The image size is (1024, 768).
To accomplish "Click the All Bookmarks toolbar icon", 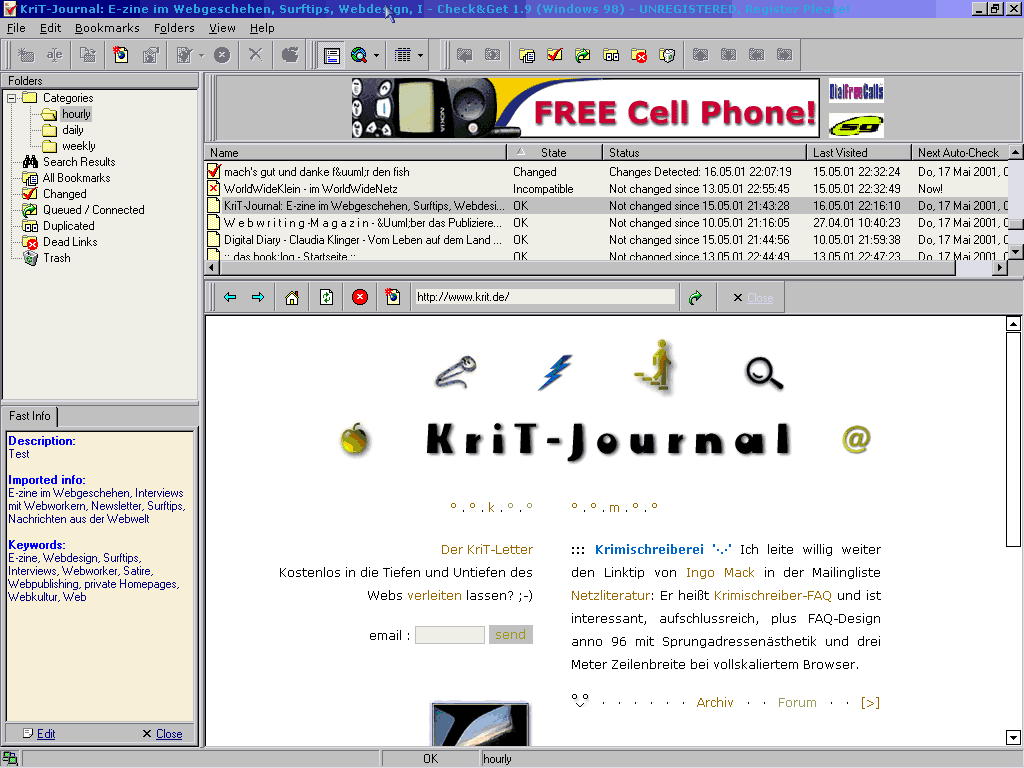I will tap(526, 56).
